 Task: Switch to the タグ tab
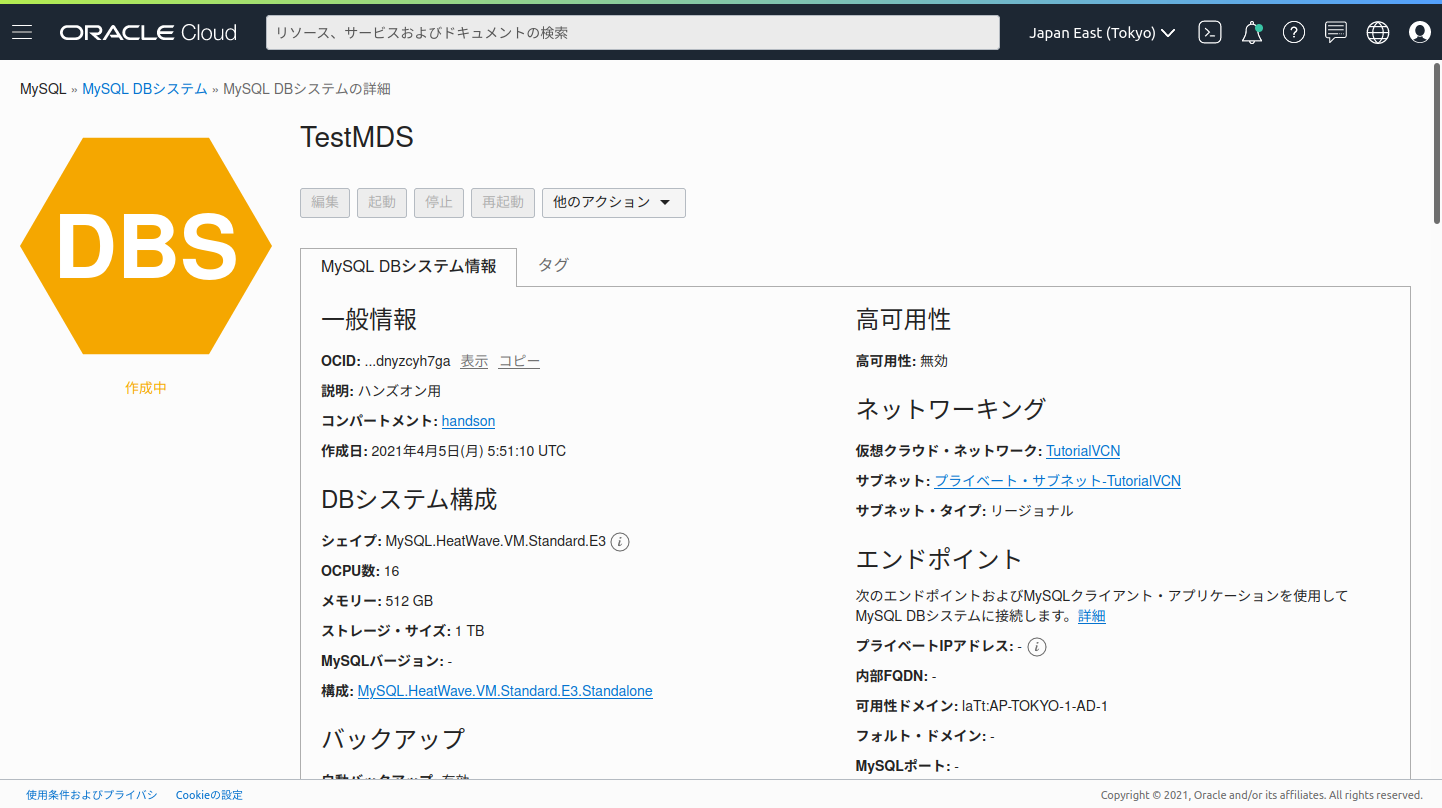(x=553, y=265)
